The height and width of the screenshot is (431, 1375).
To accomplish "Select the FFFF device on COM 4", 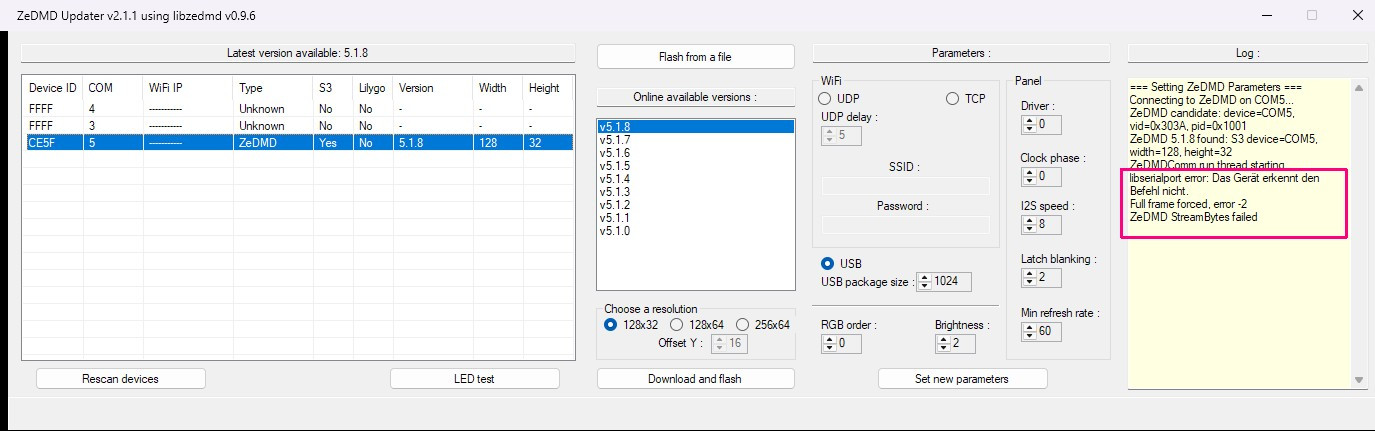I will [x=298, y=109].
